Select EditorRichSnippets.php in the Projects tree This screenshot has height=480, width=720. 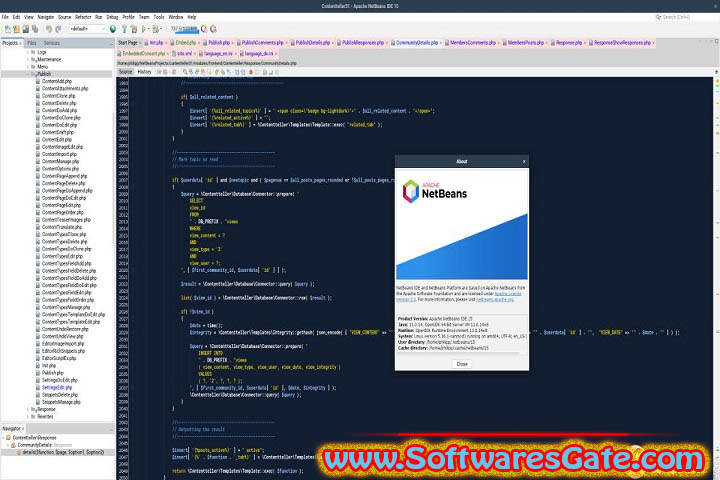point(63,351)
